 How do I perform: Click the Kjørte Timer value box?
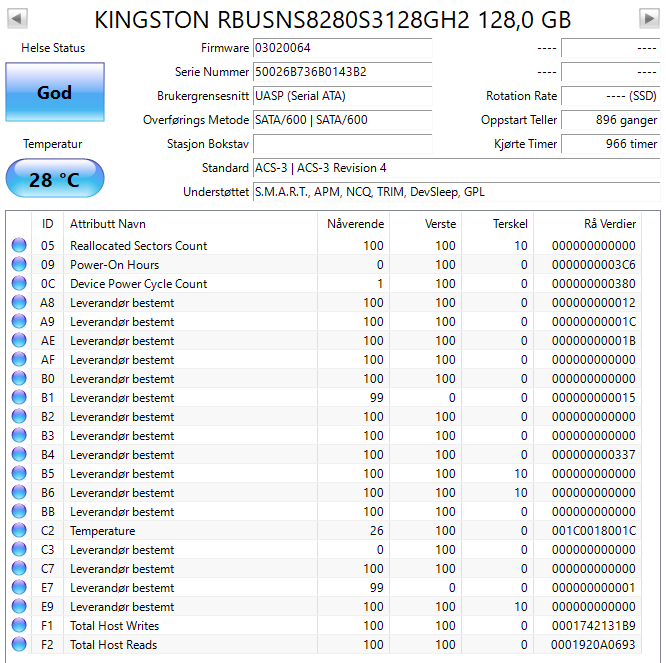[x=610, y=144]
